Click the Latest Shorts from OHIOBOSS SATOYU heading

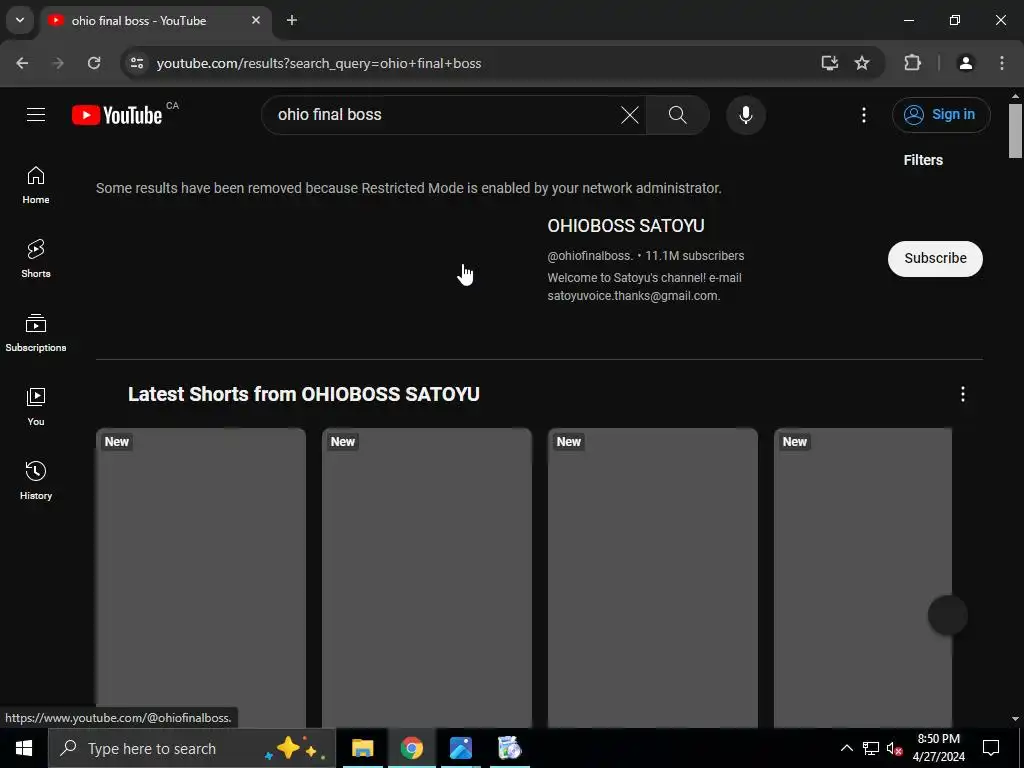[x=304, y=394]
